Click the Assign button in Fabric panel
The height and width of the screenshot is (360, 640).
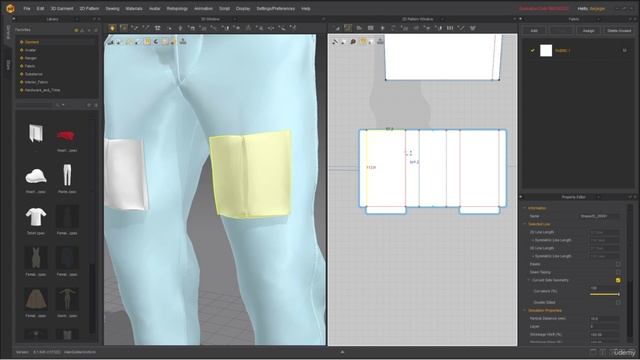coord(588,31)
